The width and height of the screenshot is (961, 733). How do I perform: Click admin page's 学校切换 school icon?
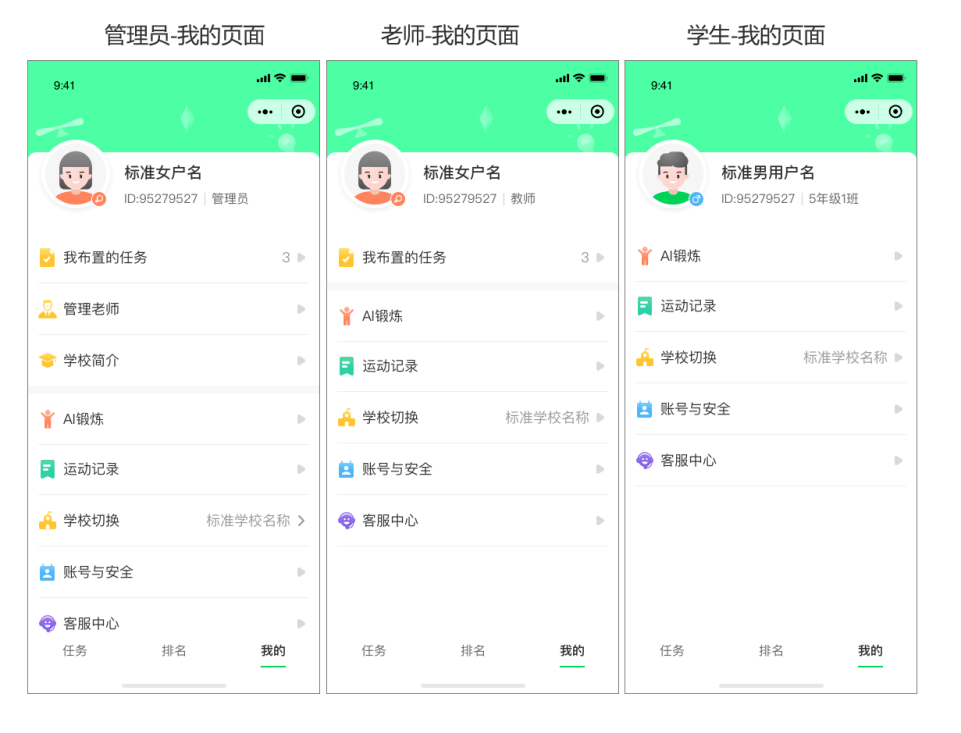click(x=47, y=521)
